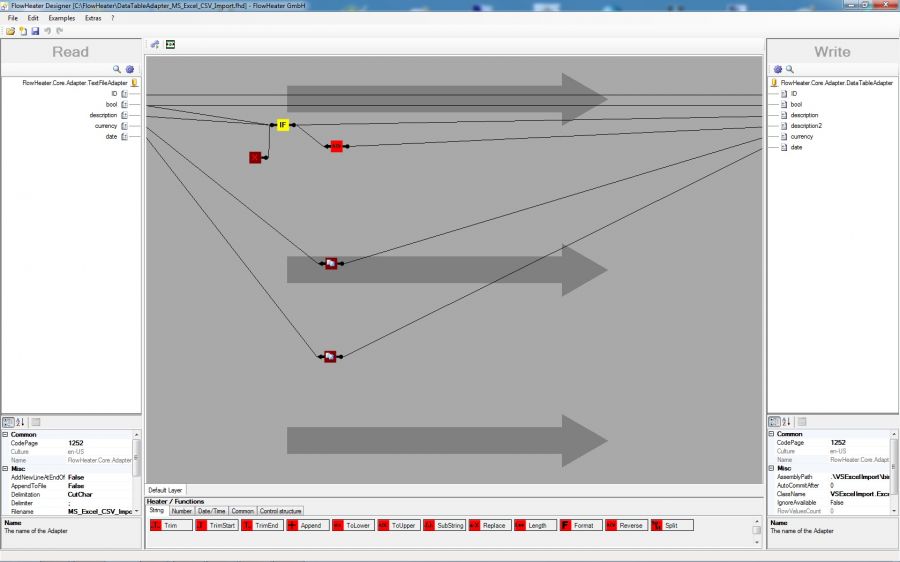Click the currency field icon in Read panel
The width and height of the screenshot is (900, 562).
click(124, 126)
